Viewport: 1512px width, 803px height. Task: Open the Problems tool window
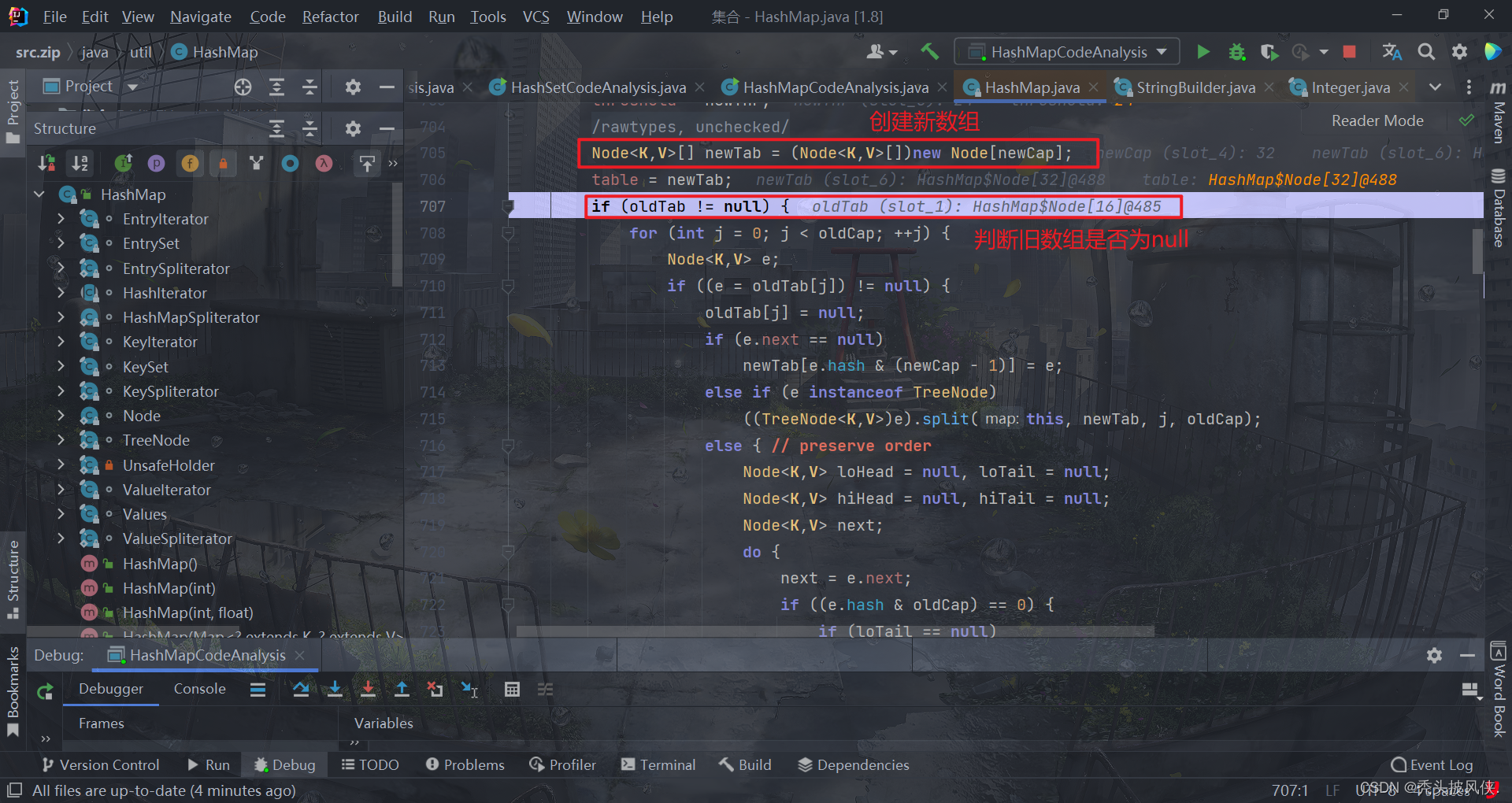pos(465,764)
